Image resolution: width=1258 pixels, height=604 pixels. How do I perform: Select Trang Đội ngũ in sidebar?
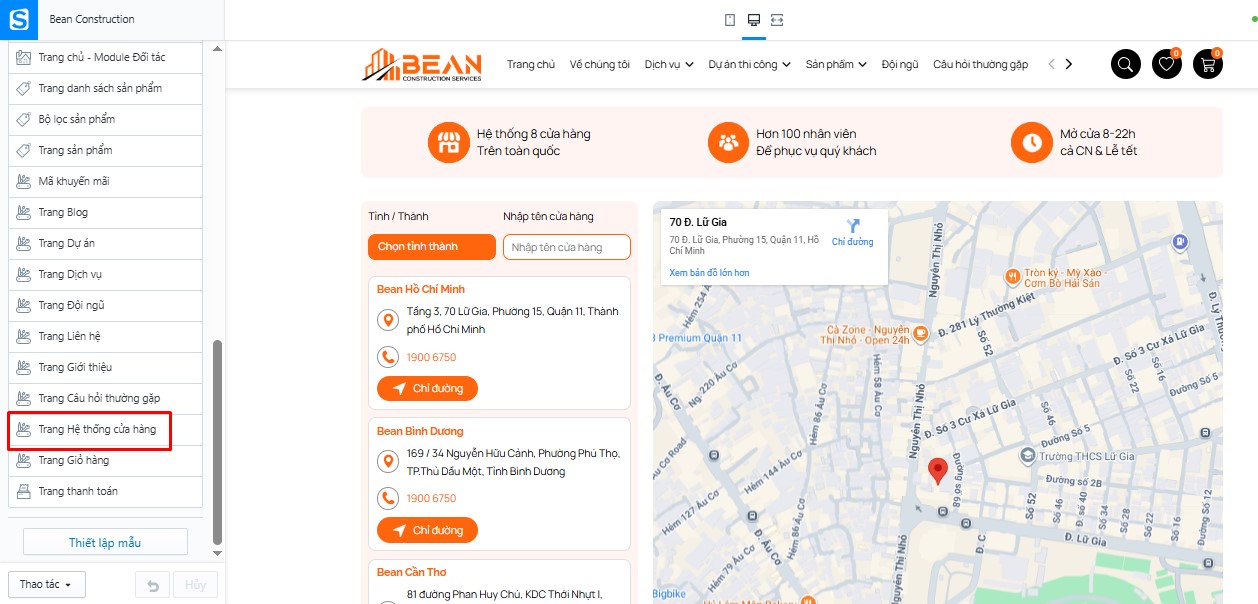pos(105,305)
